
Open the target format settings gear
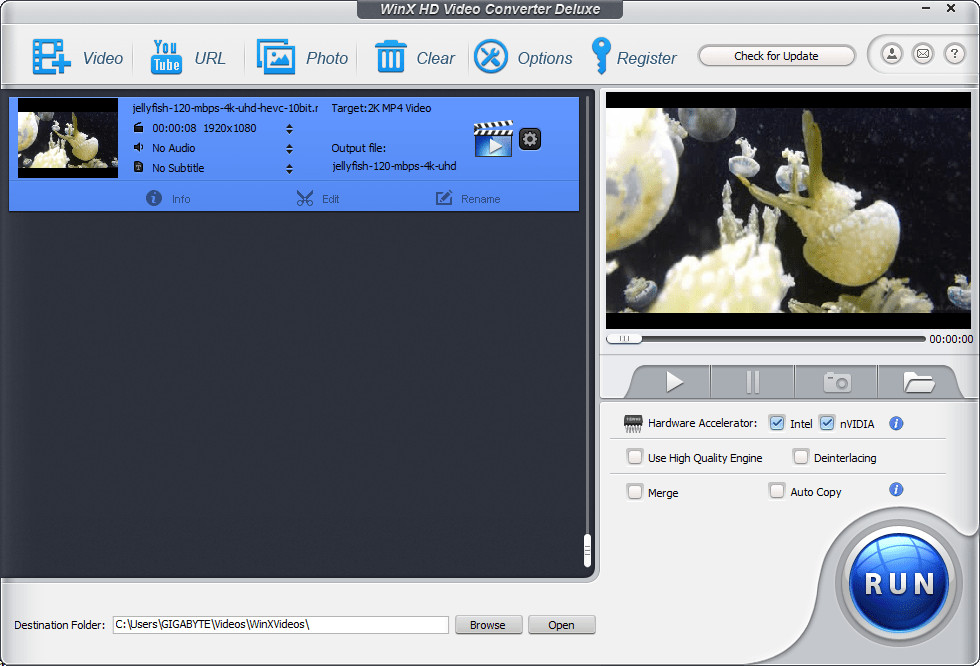pyautogui.click(x=529, y=139)
